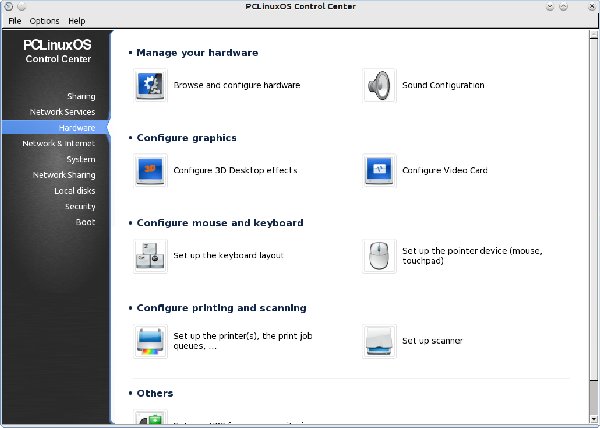The height and width of the screenshot is (428, 600).
Task: Open the Sound Configuration speaker icon
Action: pyautogui.click(x=379, y=85)
